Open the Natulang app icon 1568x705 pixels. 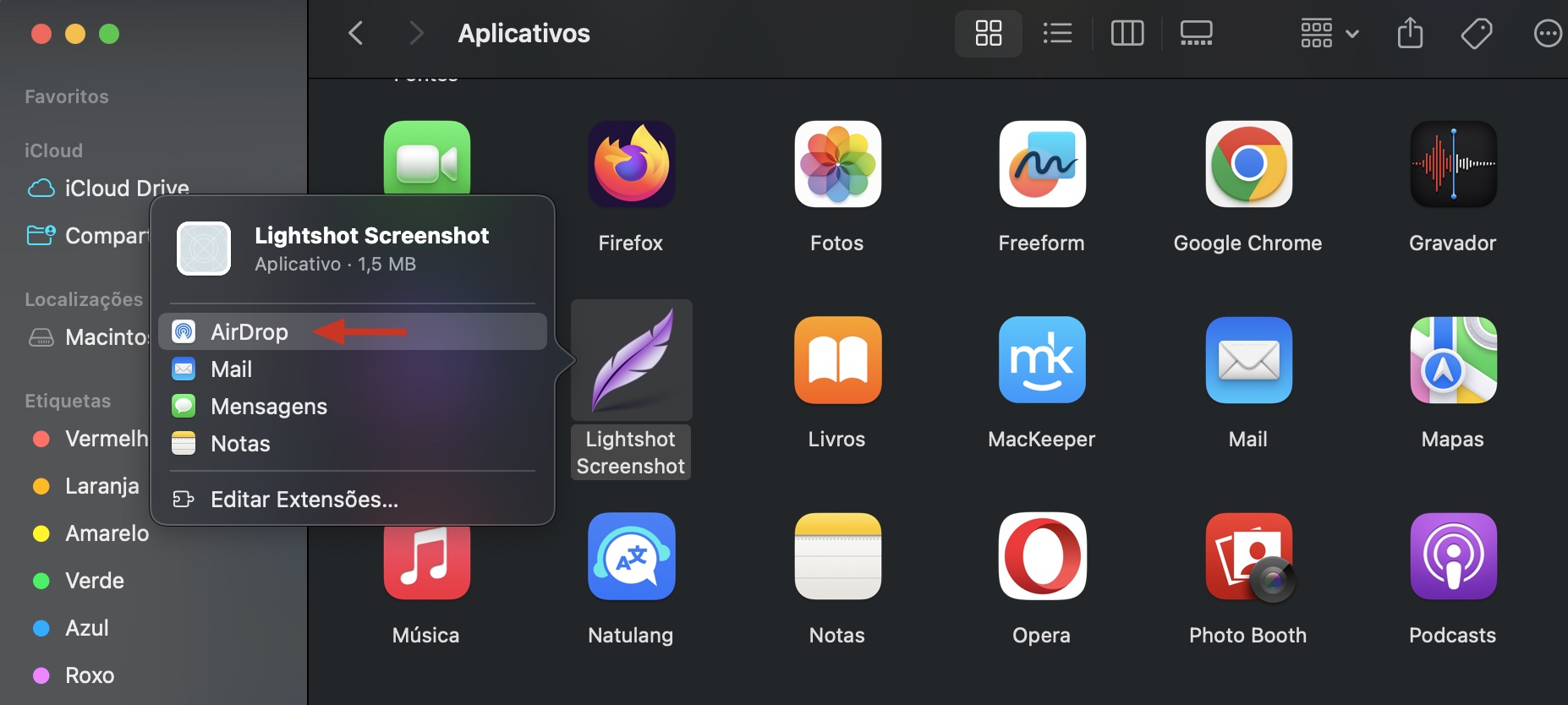632,556
